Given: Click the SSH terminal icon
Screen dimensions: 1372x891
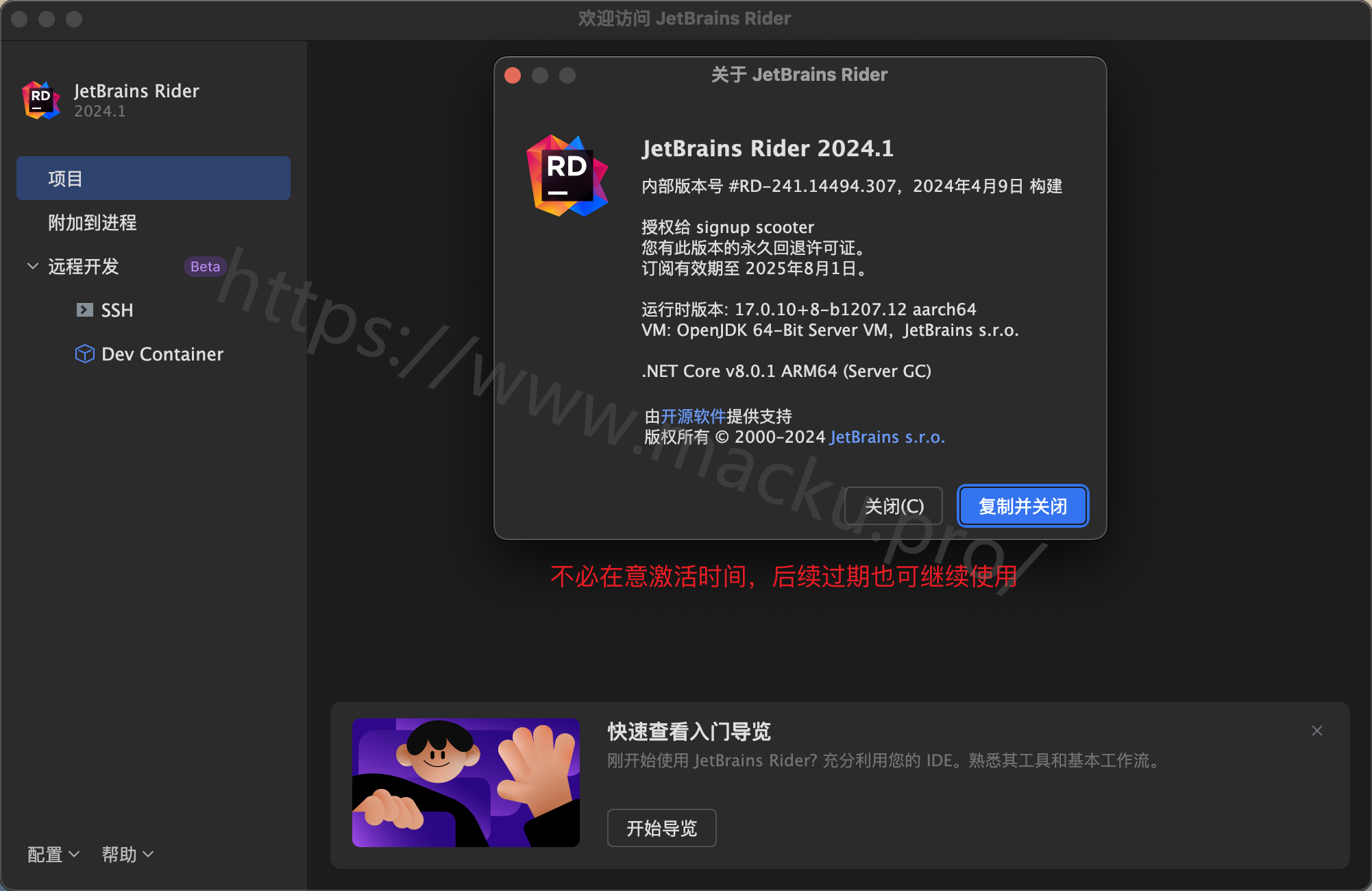Looking at the screenshot, I should click(x=84, y=310).
